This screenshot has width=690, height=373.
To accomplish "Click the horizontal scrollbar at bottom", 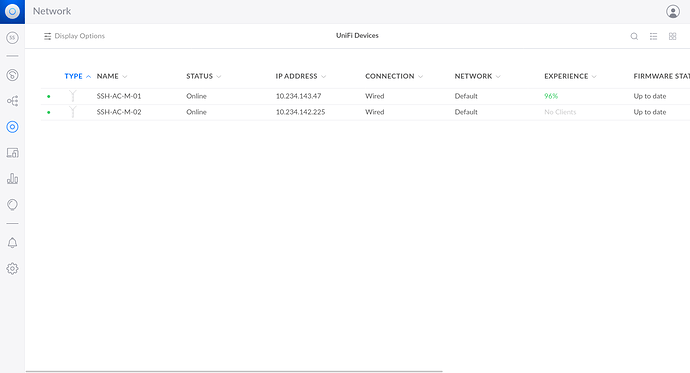I will [x=234, y=371].
